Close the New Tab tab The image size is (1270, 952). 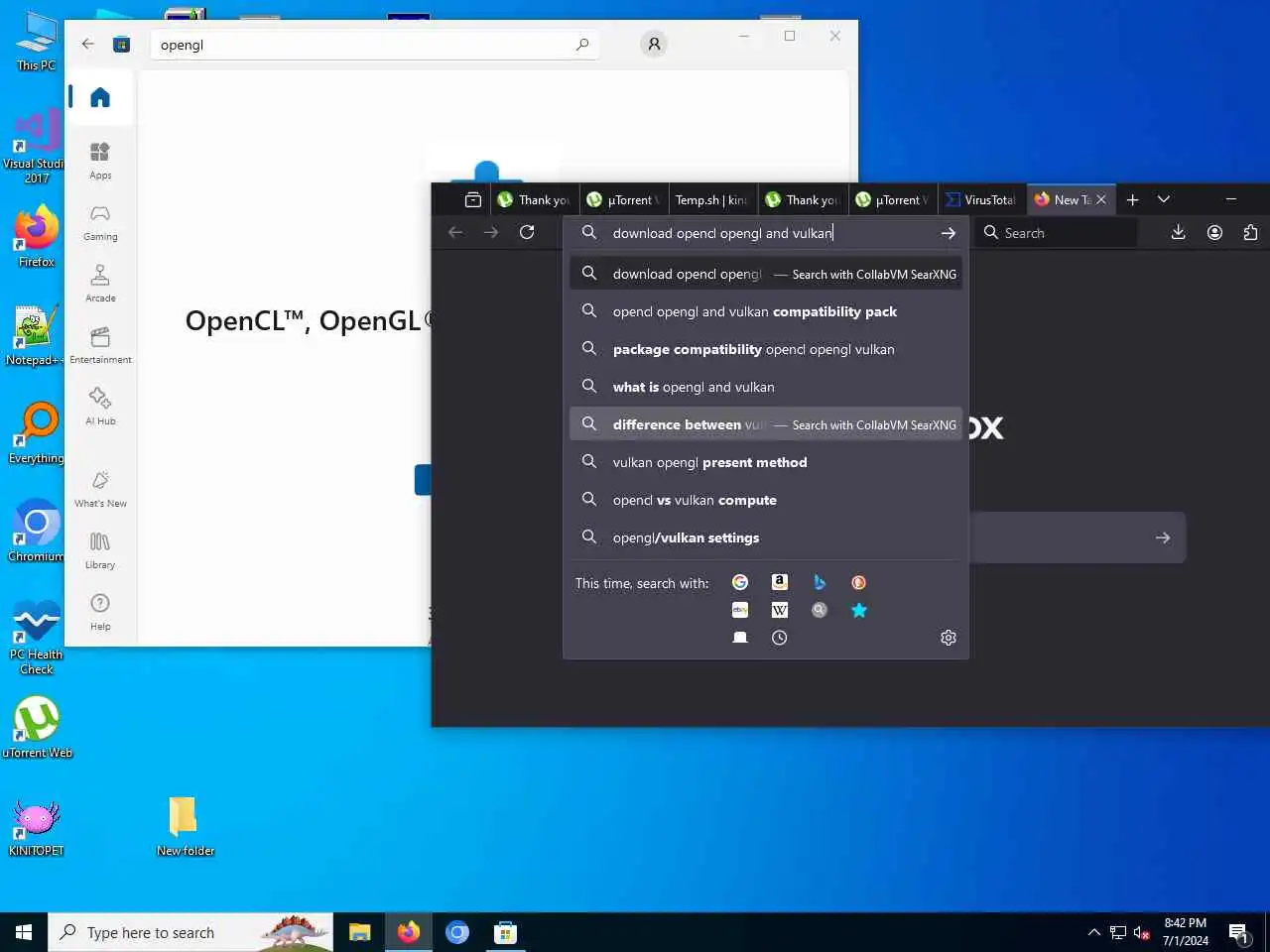click(1100, 199)
